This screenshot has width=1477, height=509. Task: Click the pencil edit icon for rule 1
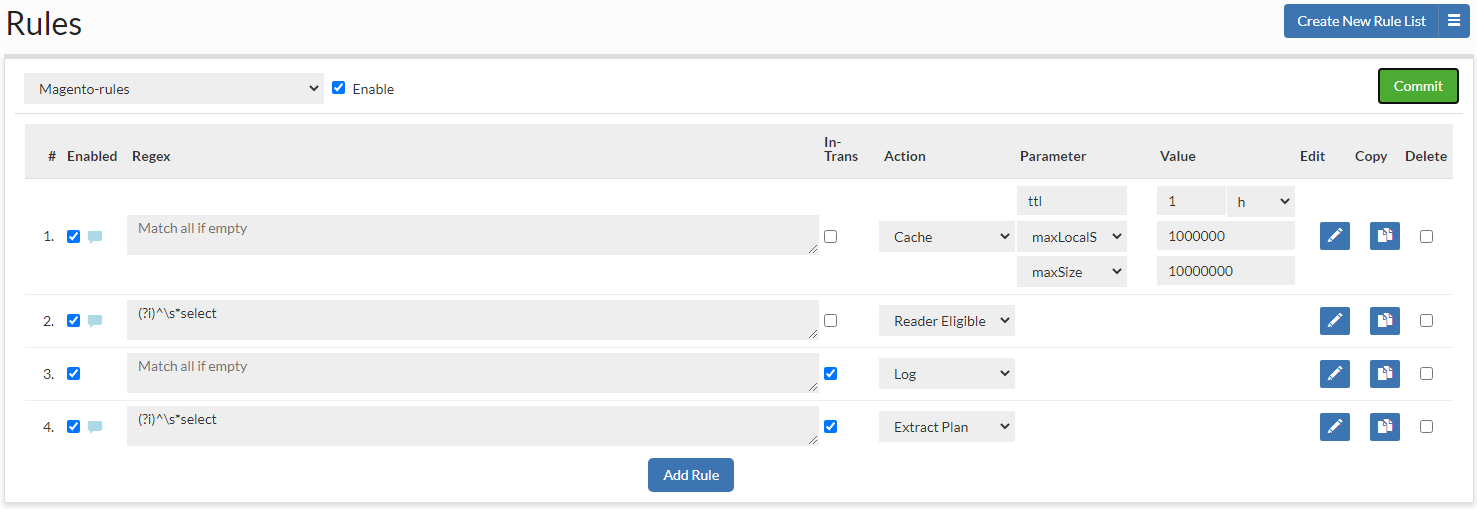pos(1334,236)
